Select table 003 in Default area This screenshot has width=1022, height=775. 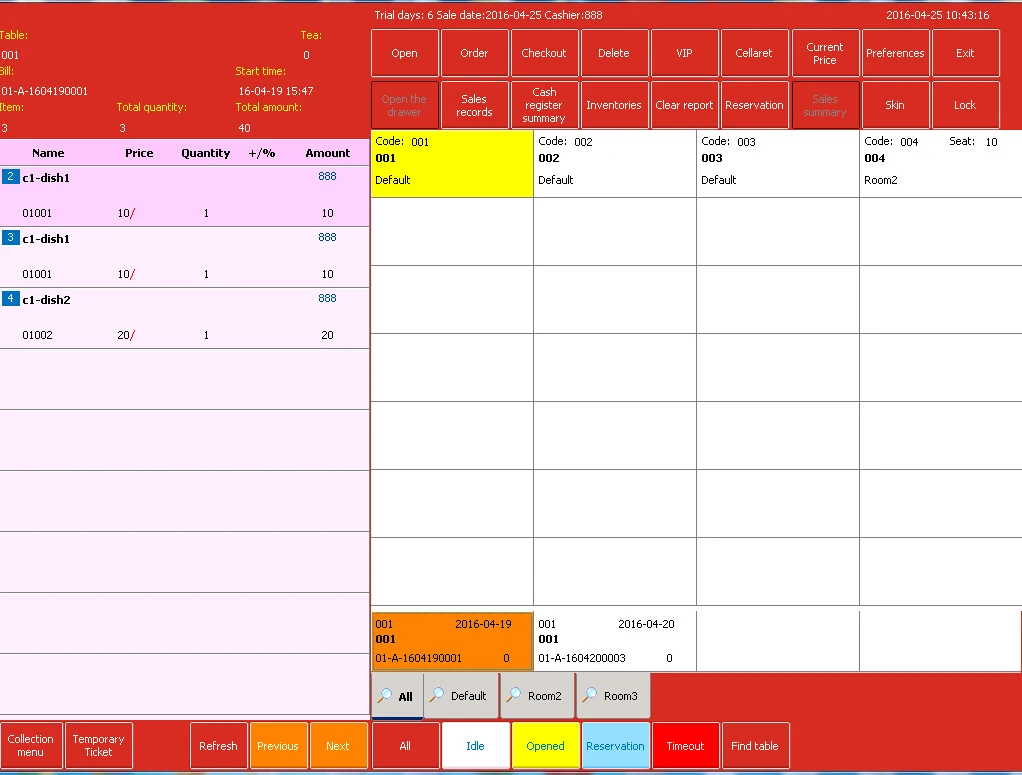click(777, 165)
